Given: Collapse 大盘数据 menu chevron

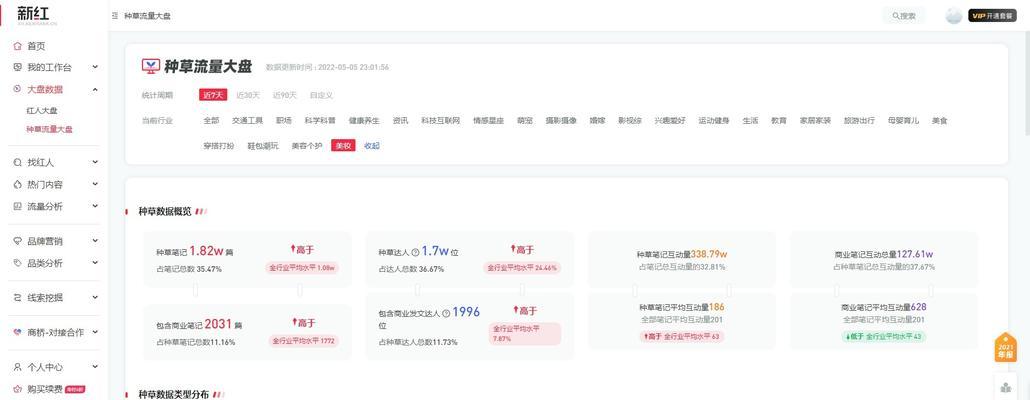Looking at the screenshot, I should 95,89.
